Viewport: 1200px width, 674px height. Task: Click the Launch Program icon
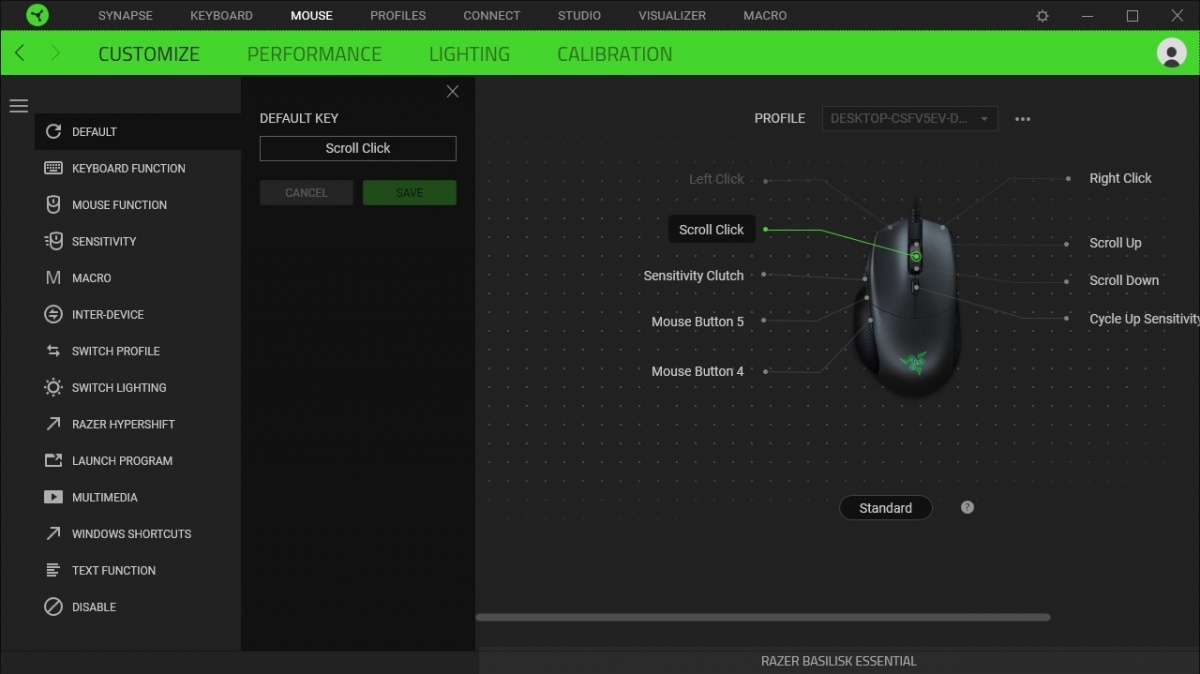53,460
